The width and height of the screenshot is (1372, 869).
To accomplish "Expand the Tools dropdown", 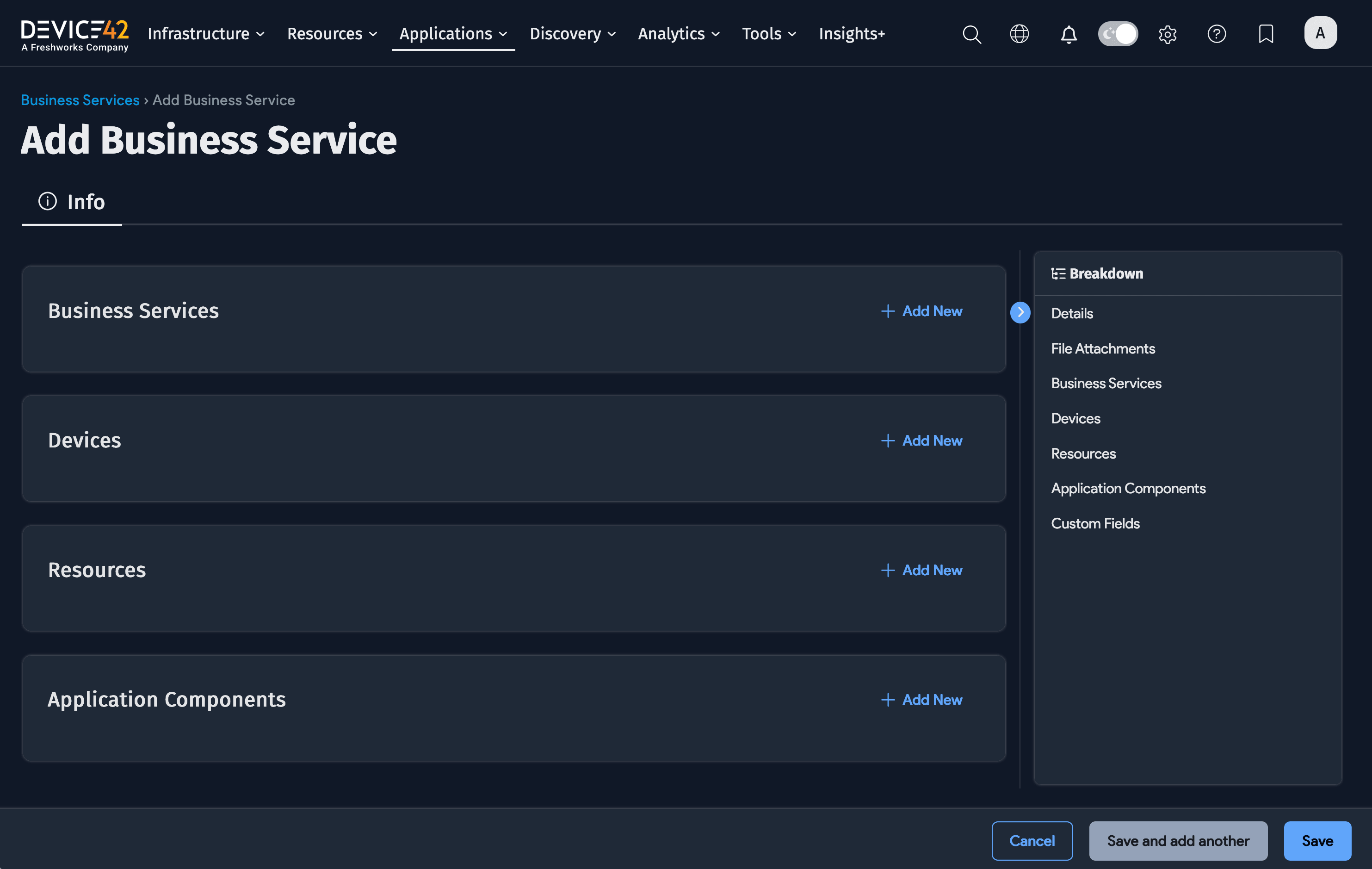I will (769, 34).
